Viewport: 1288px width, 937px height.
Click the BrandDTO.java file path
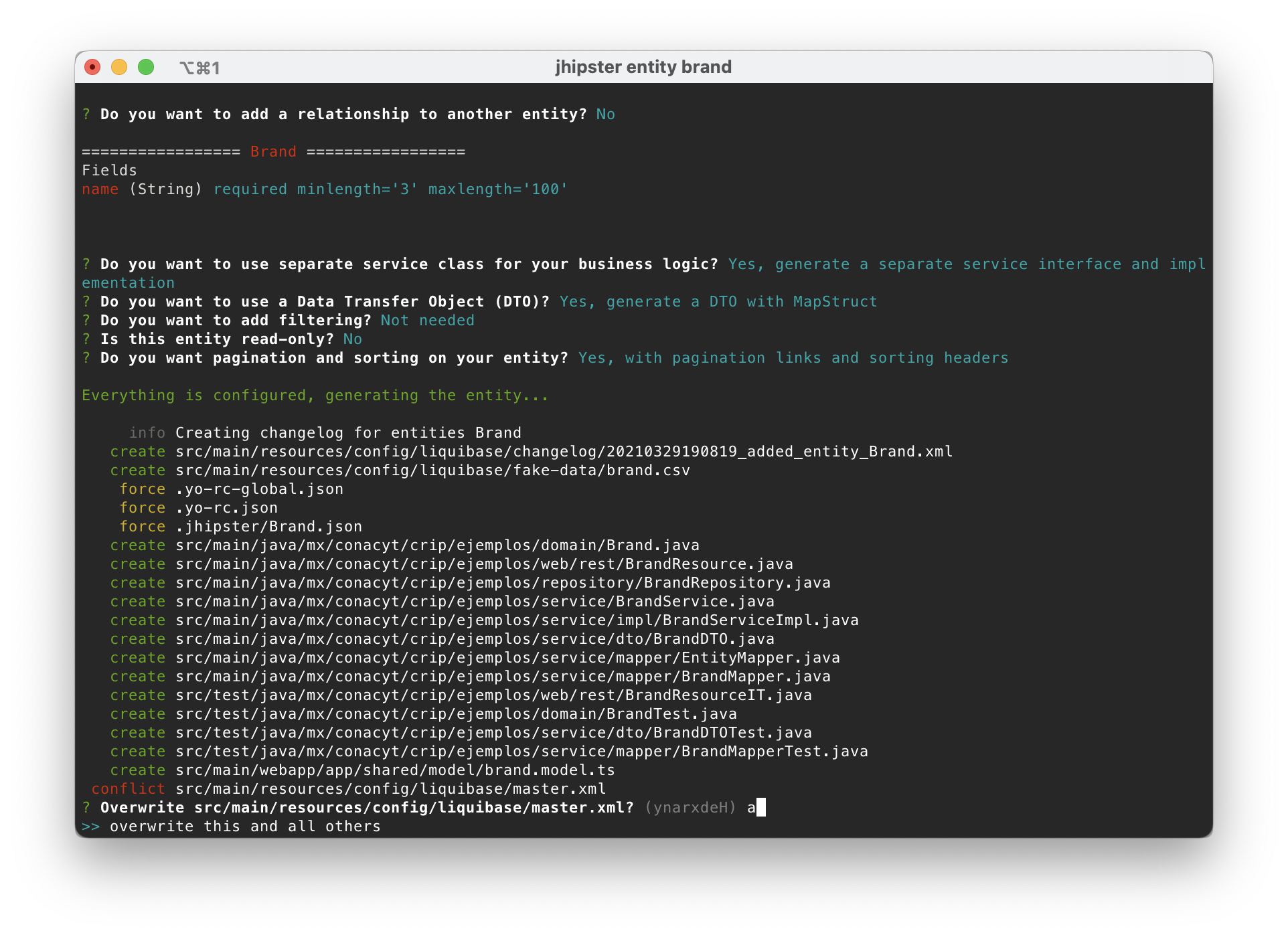tap(475, 639)
